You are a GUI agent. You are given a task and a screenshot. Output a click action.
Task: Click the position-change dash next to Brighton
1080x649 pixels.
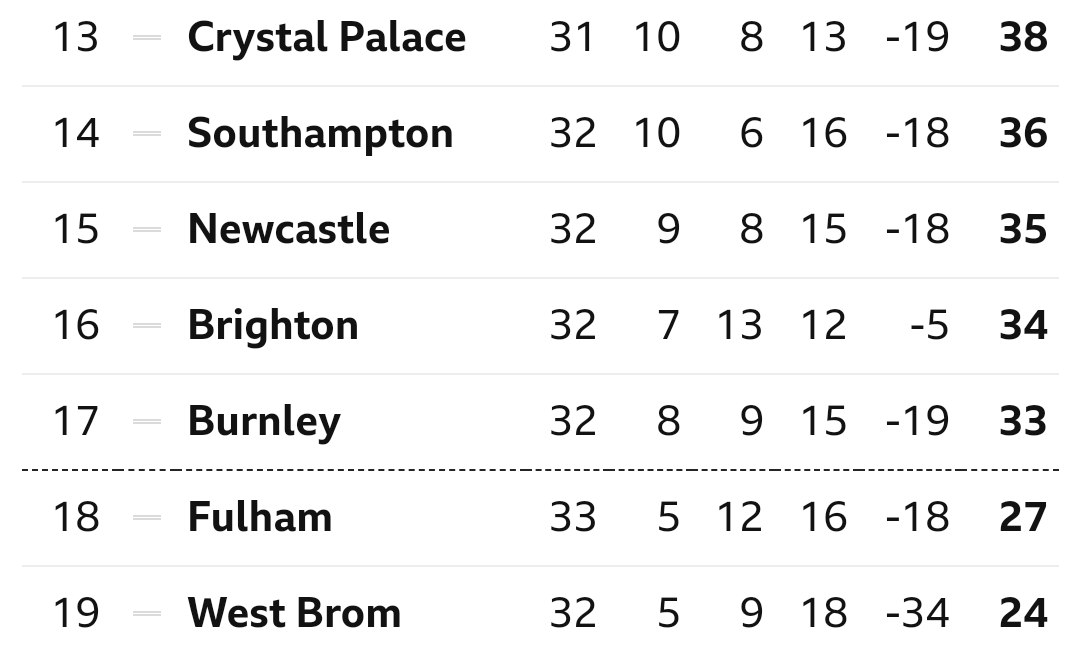point(147,326)
